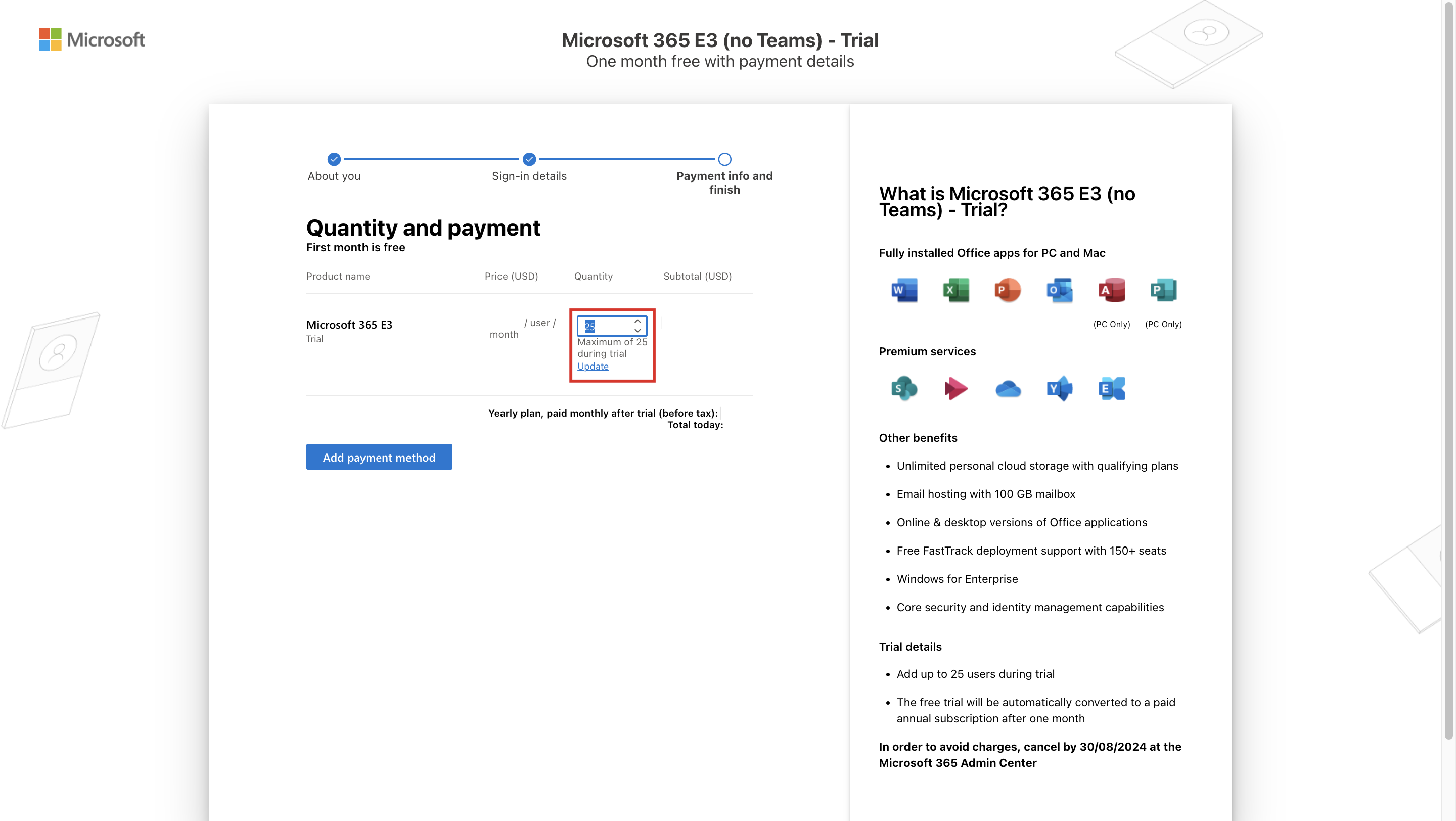Click the Outlook app icon

[x=1060, y=290]
